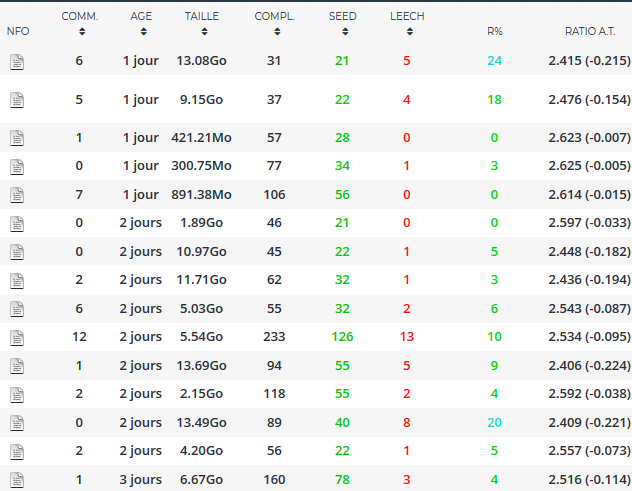Screen dimensions: 632x491
Task: Open NFO icon for 13.69Go row
Action: pyautogui.click(x=17, y=366)
